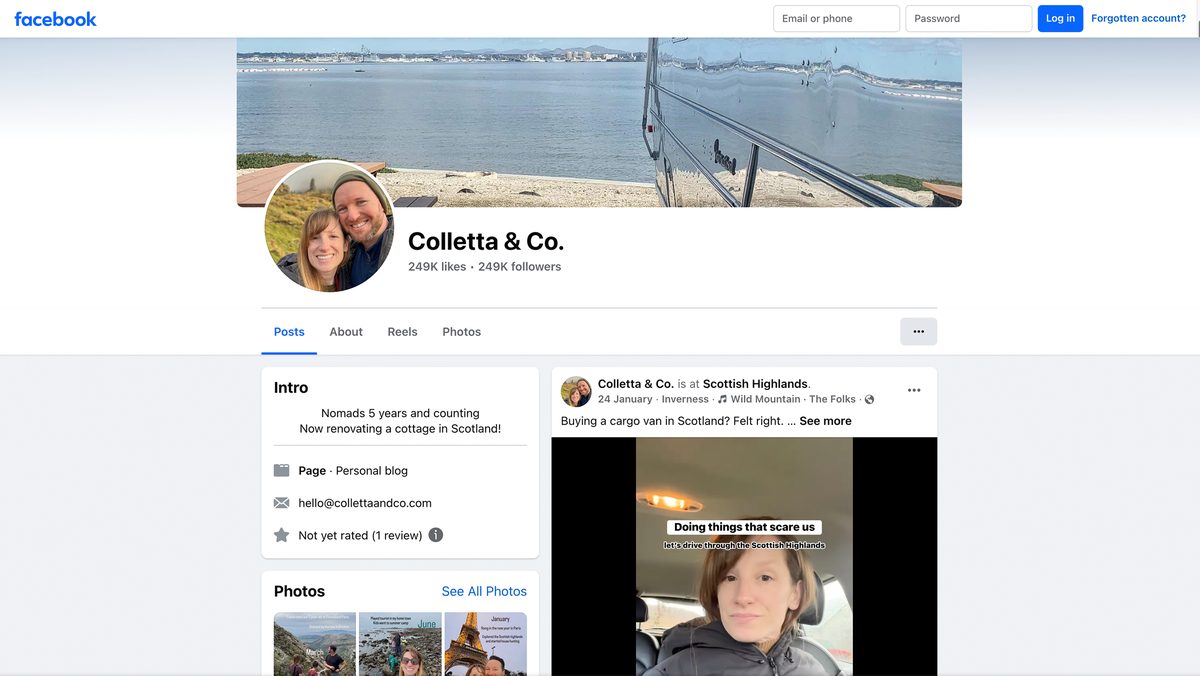Open the Reels tab
The image size is (1200, 676).
click(402, 331)
